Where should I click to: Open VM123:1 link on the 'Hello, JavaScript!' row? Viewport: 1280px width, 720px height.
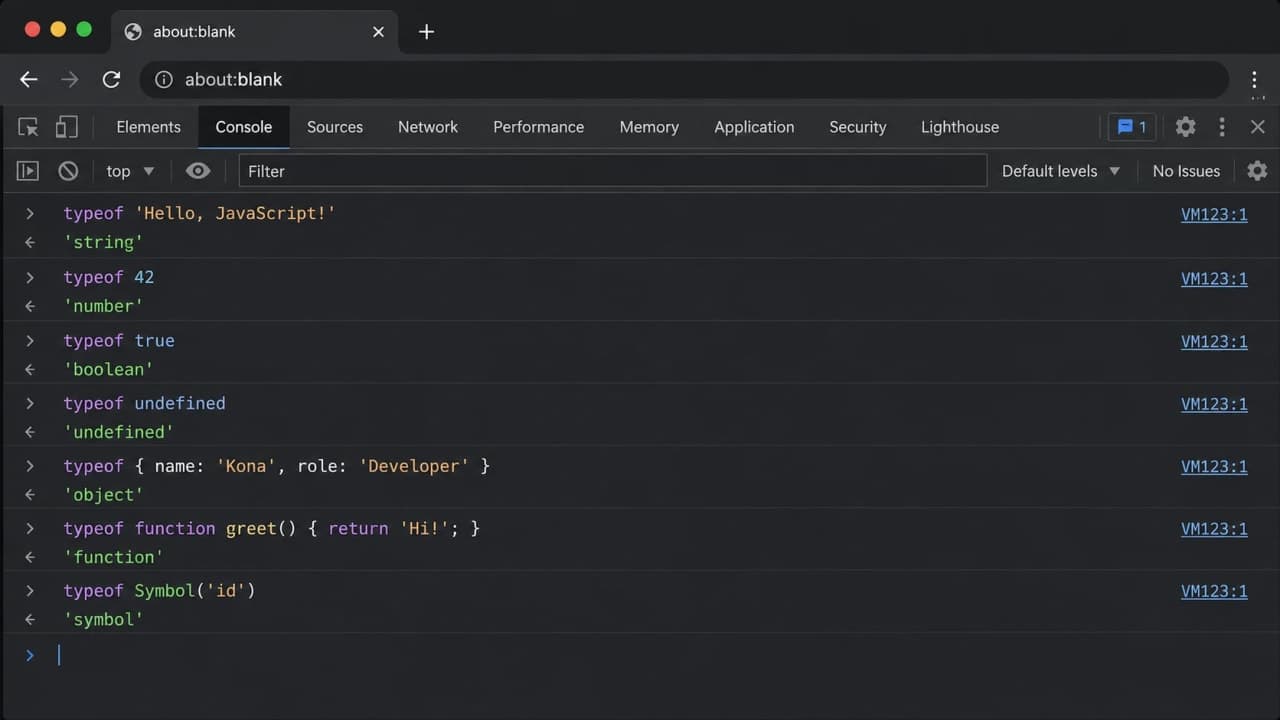click(1214, 214)
